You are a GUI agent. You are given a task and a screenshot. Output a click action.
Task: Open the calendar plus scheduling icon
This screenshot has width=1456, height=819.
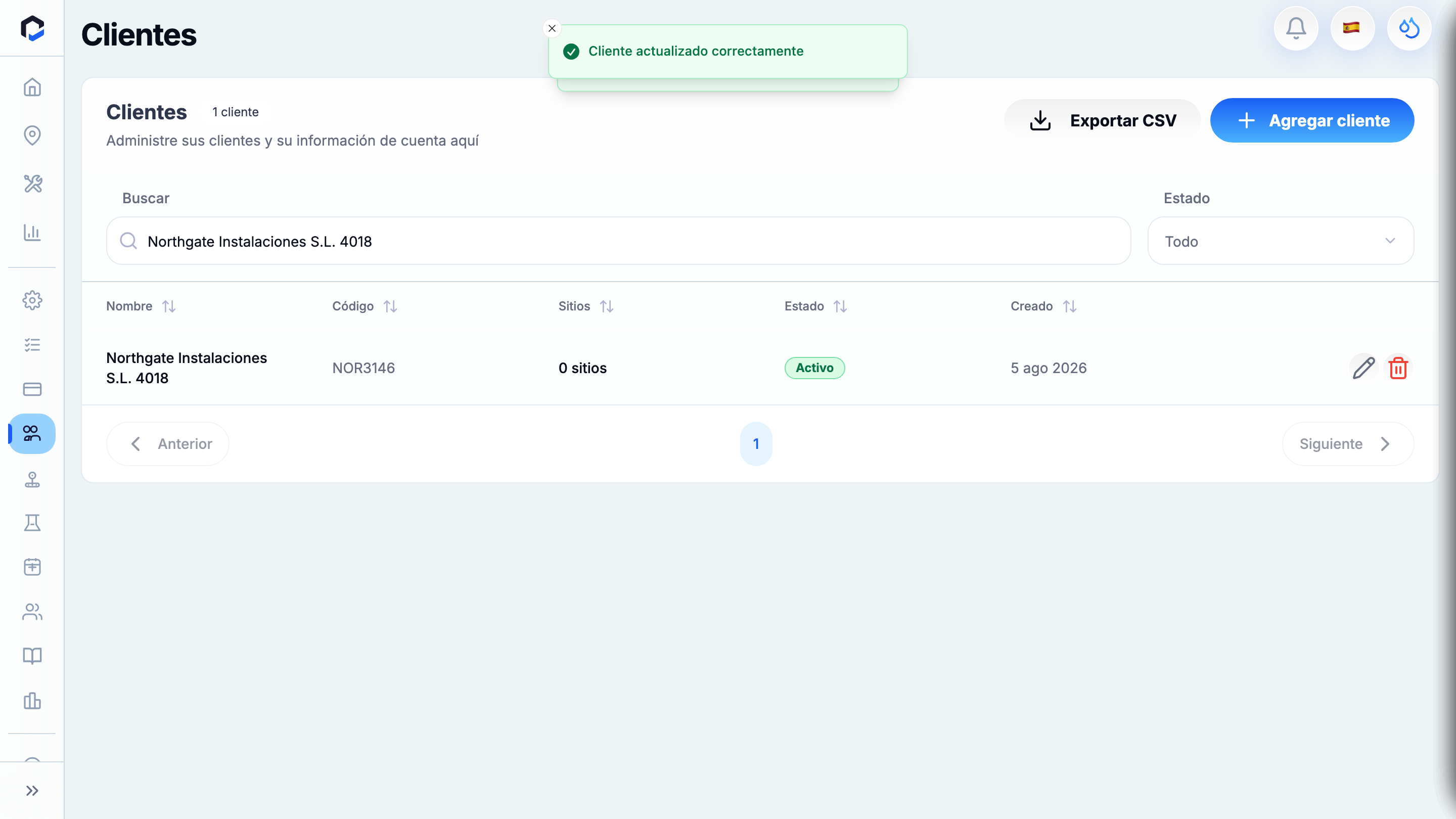[x=32, y=567]
